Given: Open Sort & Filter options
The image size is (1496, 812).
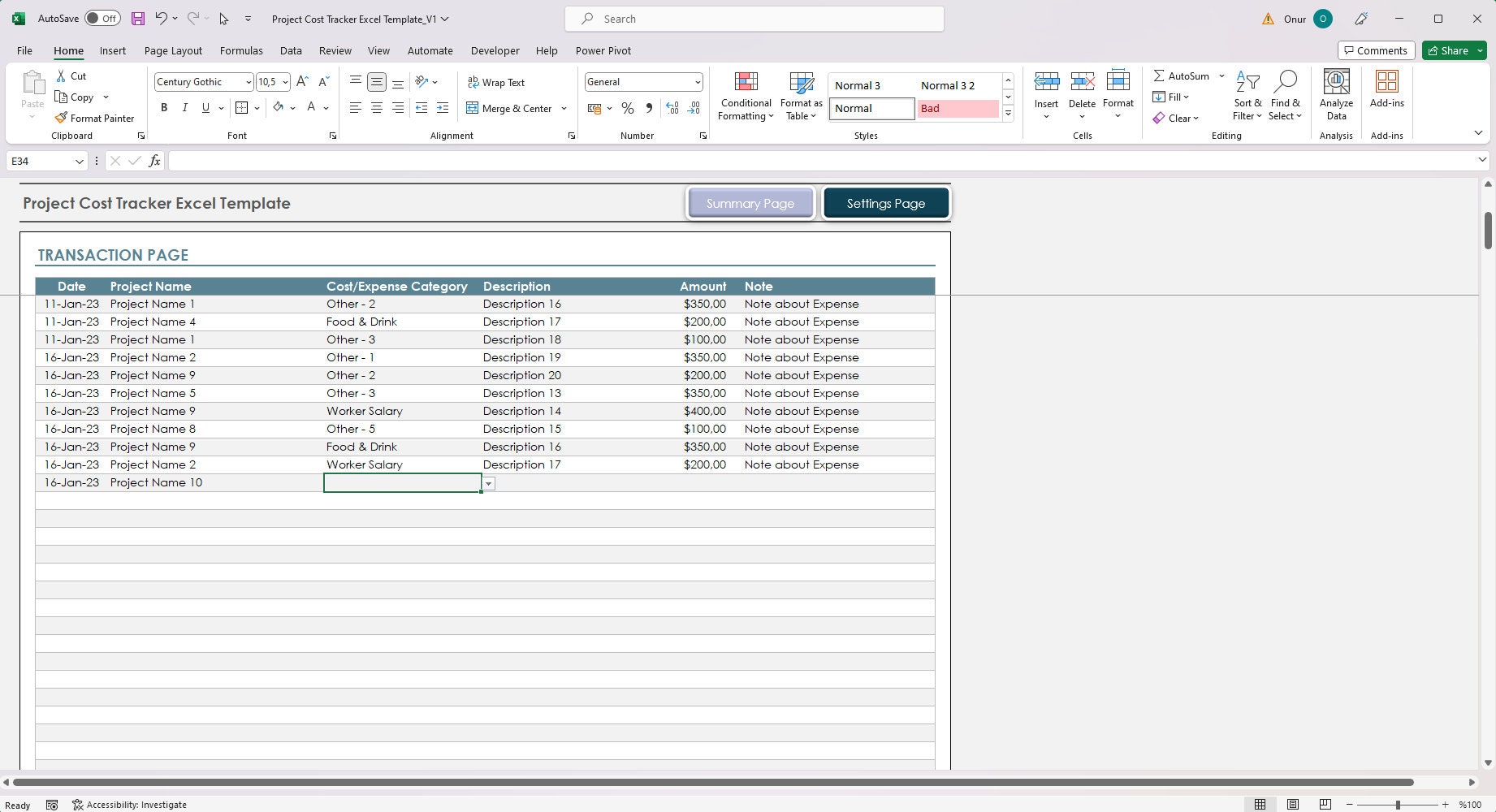Looking at the screenshot, I should point(1247,95).
